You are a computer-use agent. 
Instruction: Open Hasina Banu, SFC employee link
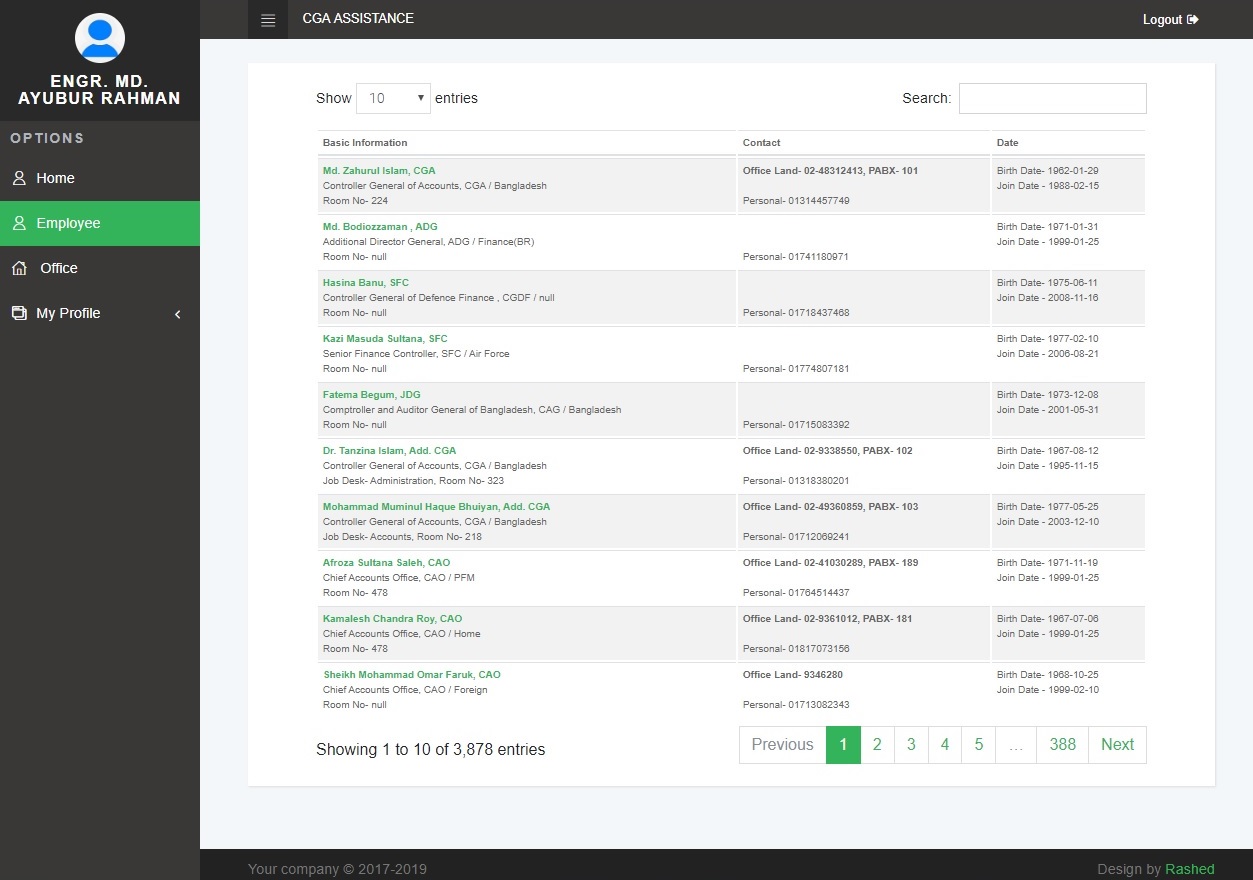366,283
